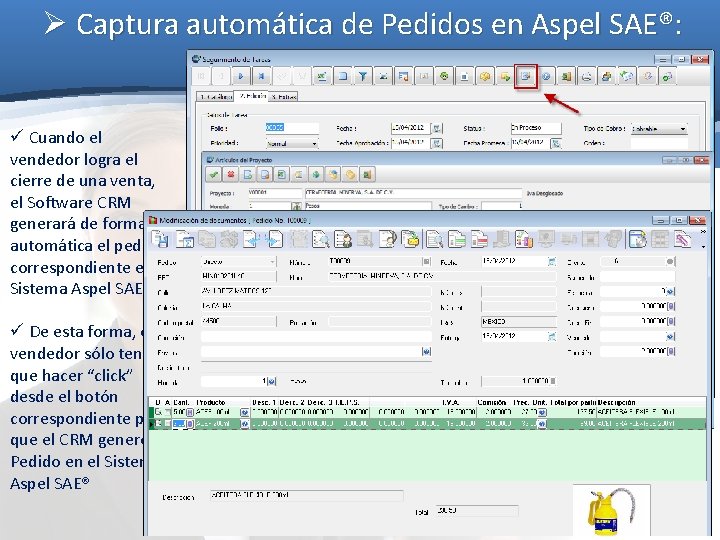The height and width of the screenshot is (540, 720).
Task: Click the save diskette icon in Modificación de documentos
Action: [161, 239]
